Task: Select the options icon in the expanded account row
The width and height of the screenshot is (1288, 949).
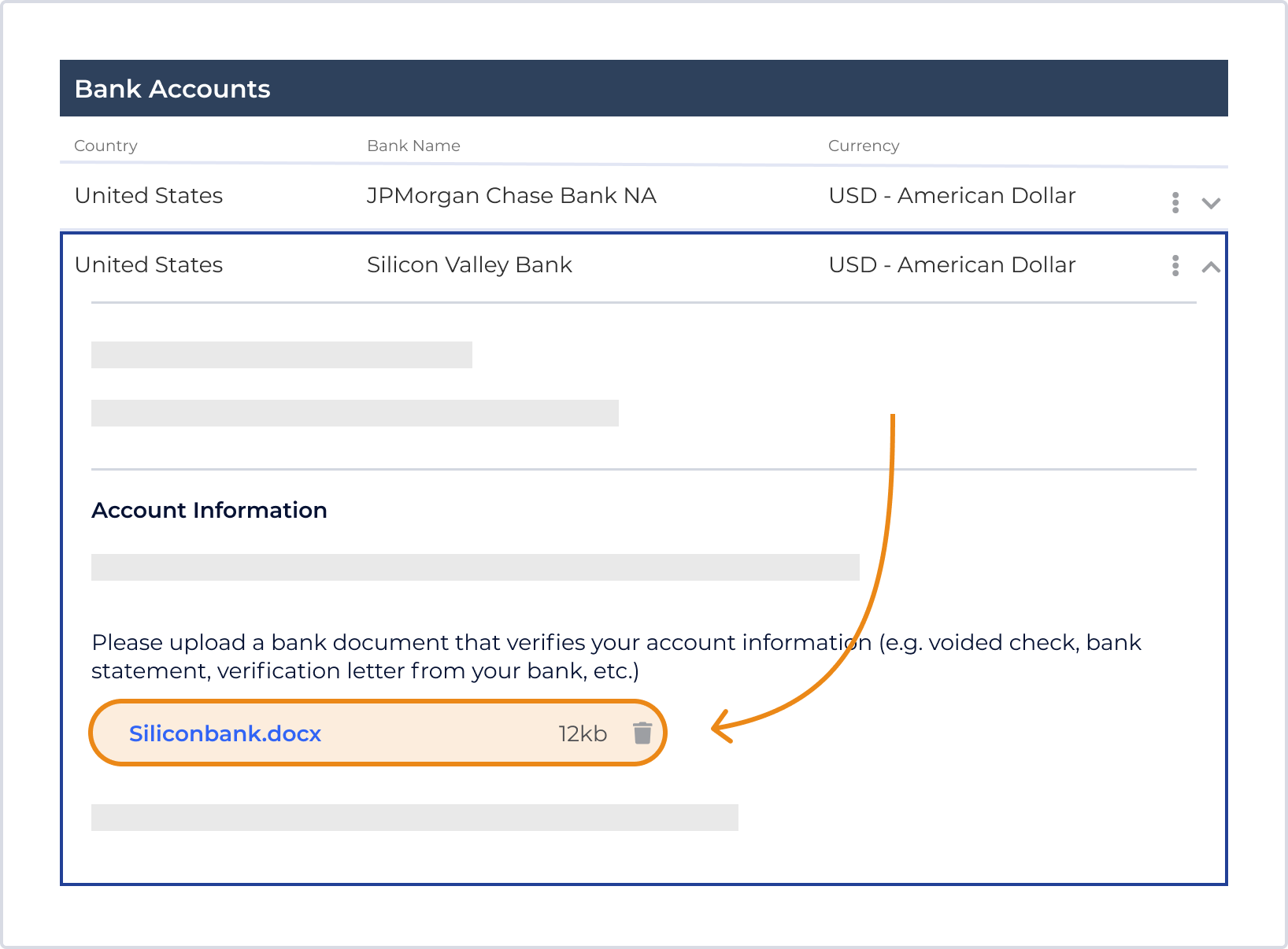Action: click(1175, 265)
